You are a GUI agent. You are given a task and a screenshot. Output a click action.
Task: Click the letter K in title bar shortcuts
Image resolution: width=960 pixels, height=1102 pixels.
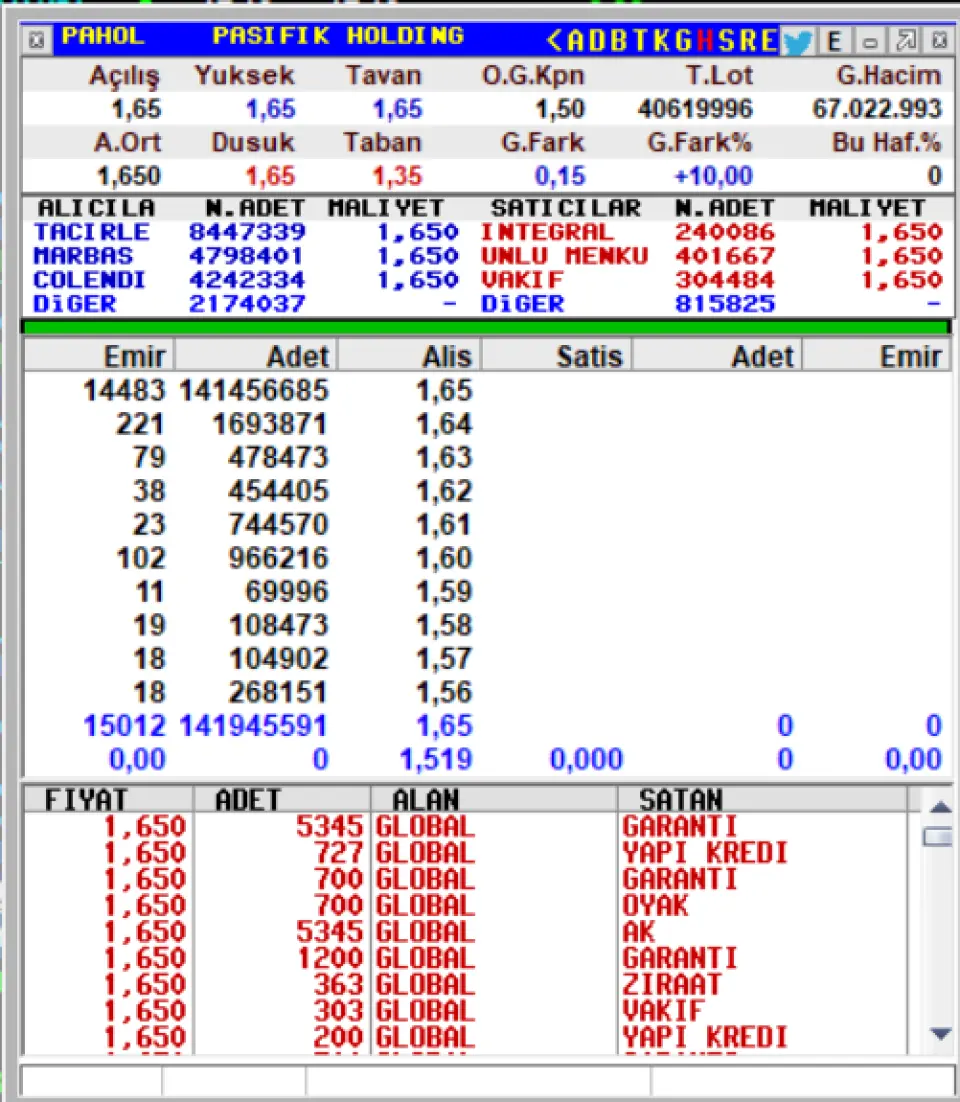coord(661,40)
